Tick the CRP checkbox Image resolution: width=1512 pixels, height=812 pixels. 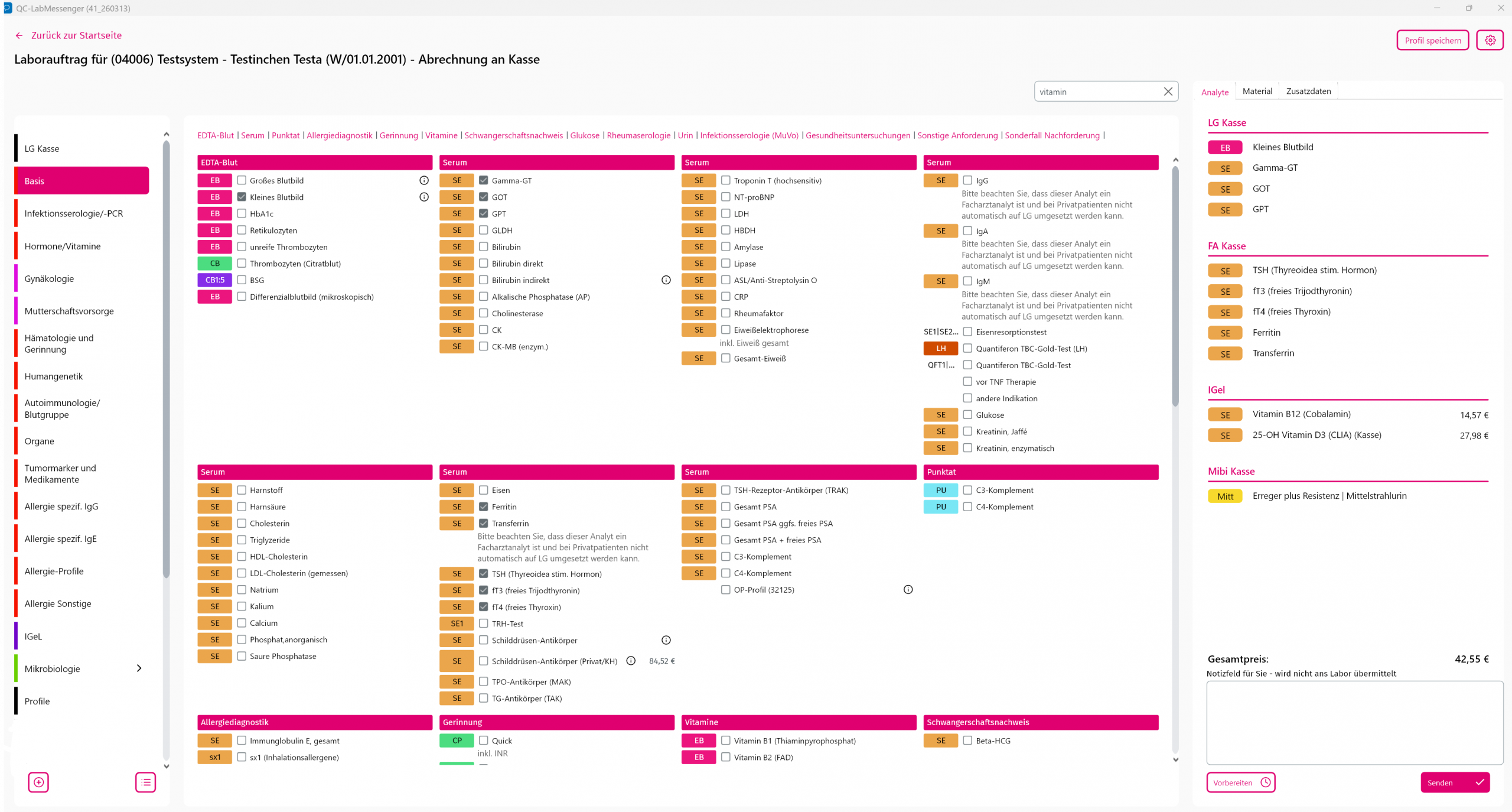click(x=725, y=297)
